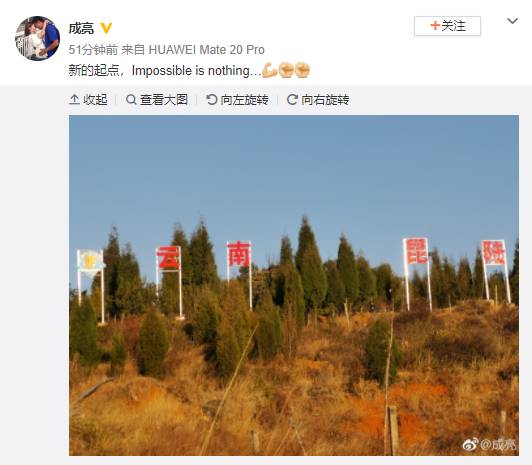
Task: Click the flexed bicep emoji
Action: (270, 70)
